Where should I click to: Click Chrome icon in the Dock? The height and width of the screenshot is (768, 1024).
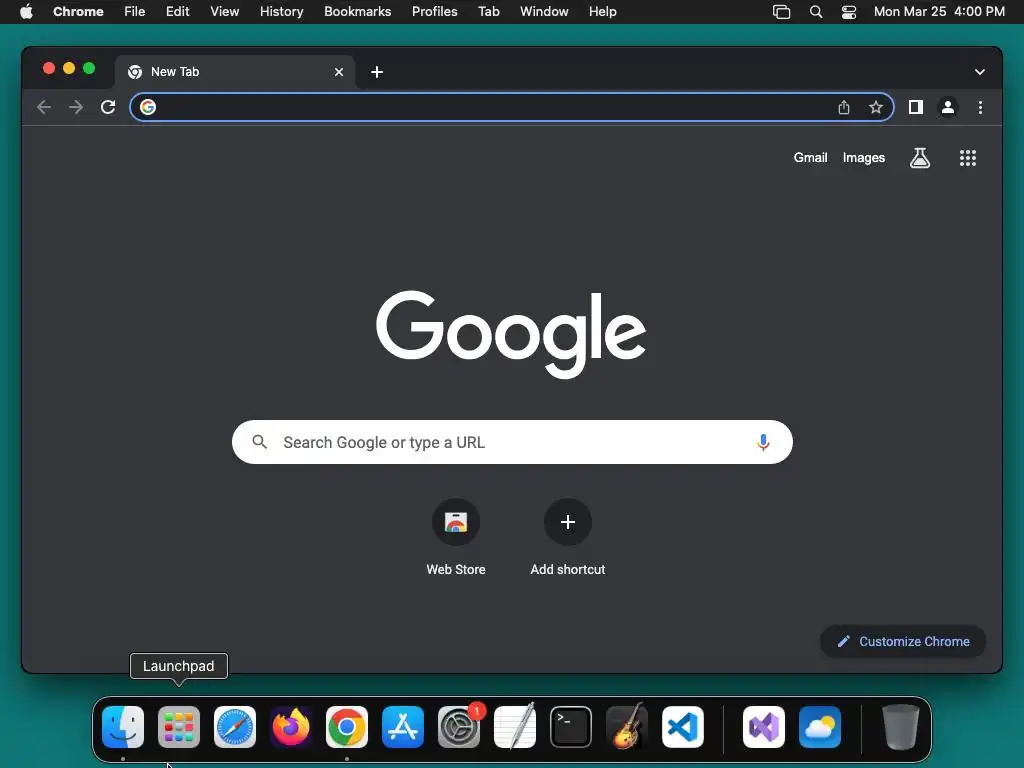(x=347, y=727)
